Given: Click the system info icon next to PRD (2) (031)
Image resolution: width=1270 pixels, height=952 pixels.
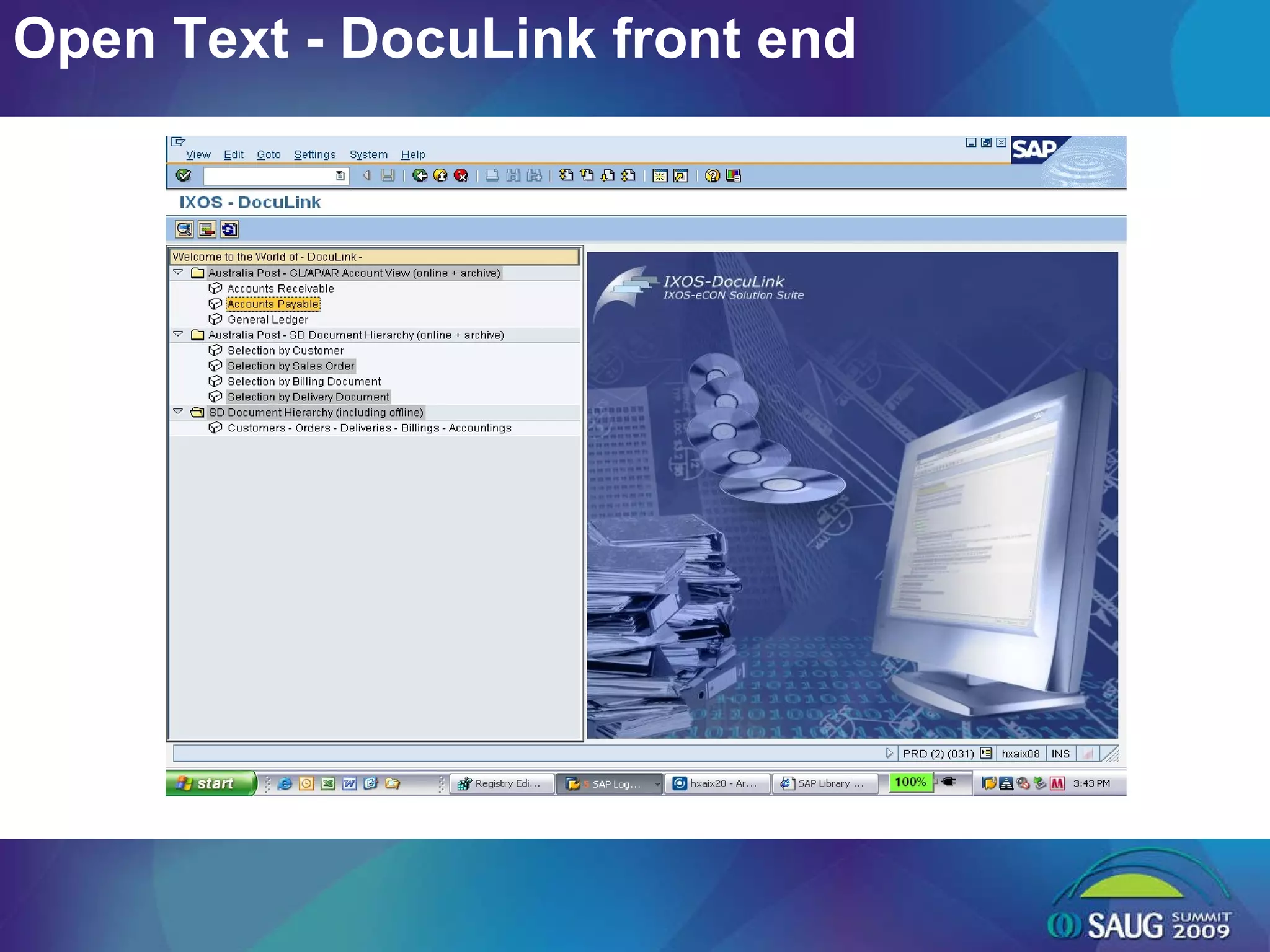Looking at the screenshot, I should (985, 754).
